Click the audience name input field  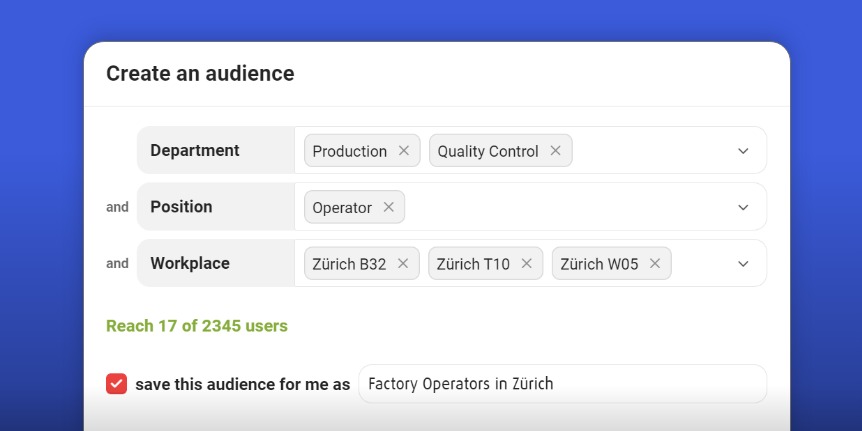tap(562, 384)
